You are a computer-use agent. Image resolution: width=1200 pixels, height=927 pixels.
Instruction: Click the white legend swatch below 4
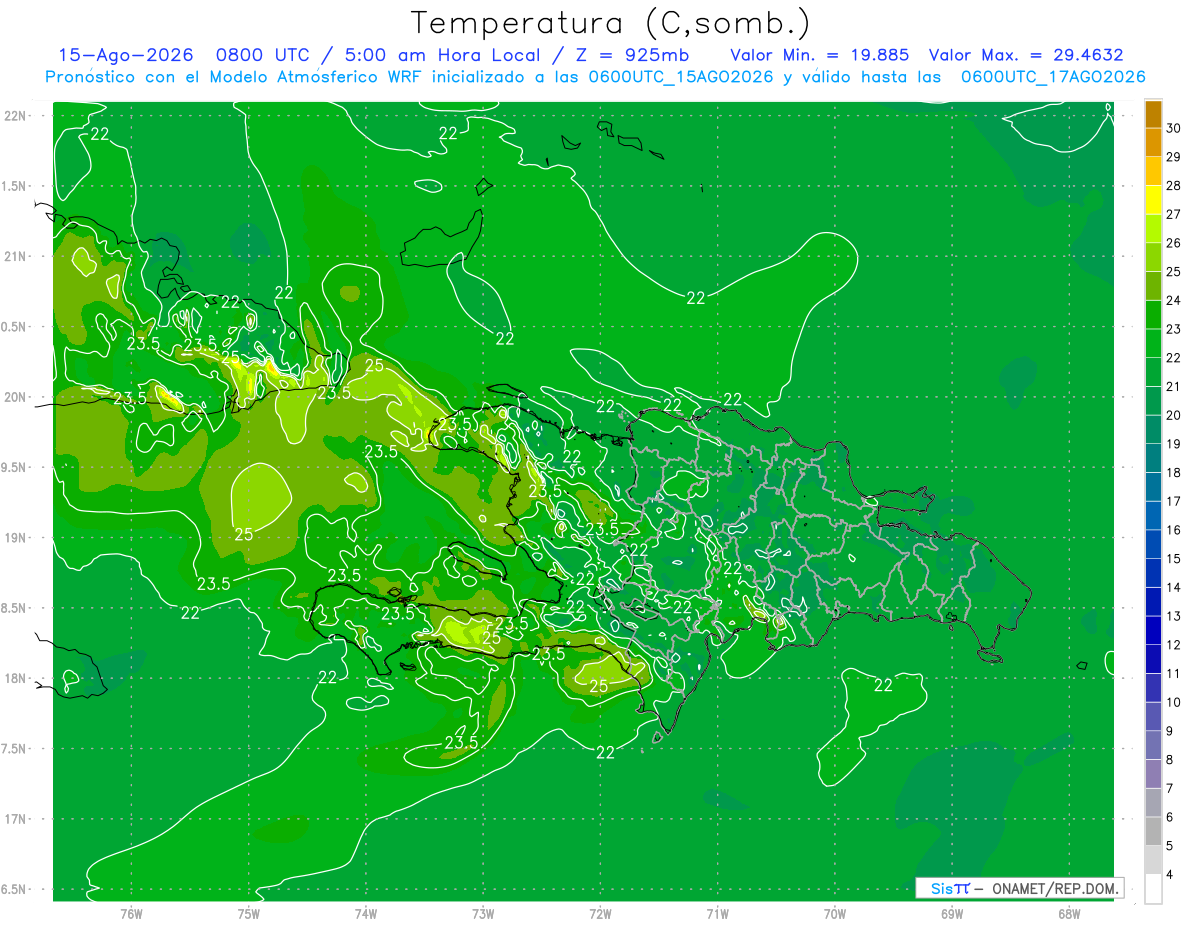[1153, 889]
